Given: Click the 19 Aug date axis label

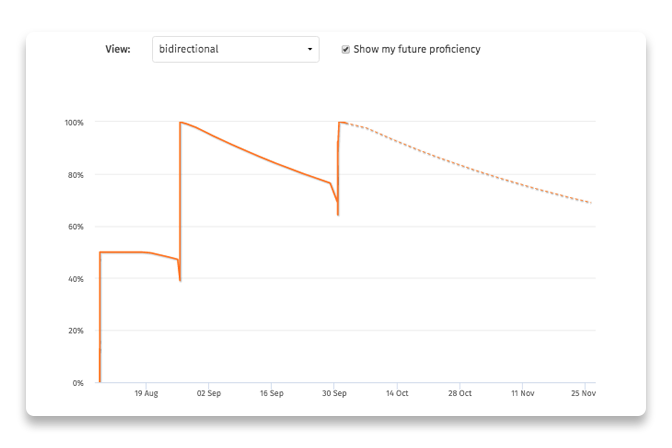Looking at the screenshot, I should [x=146, y=393].
